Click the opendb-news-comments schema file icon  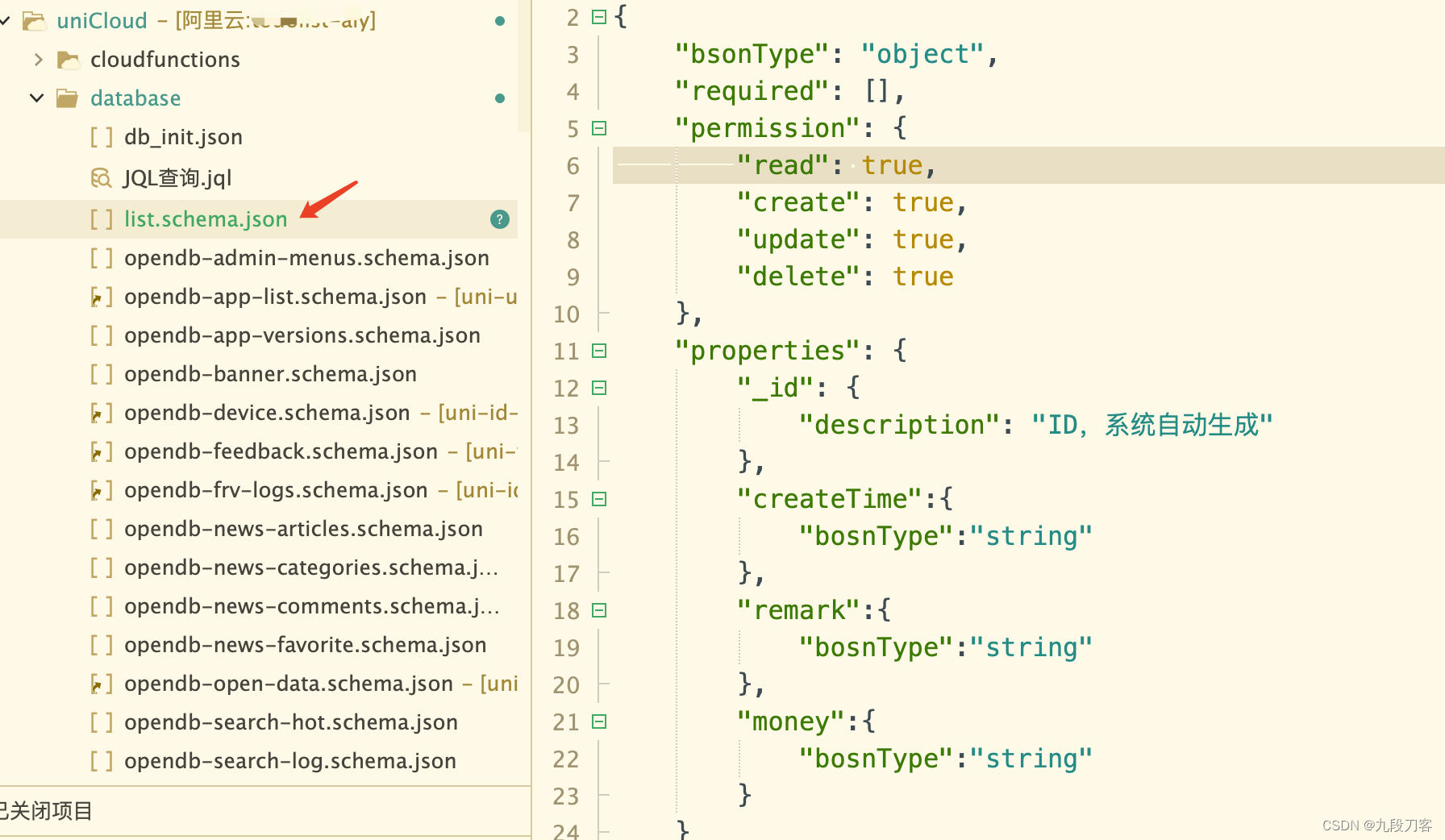click(102, 606)
